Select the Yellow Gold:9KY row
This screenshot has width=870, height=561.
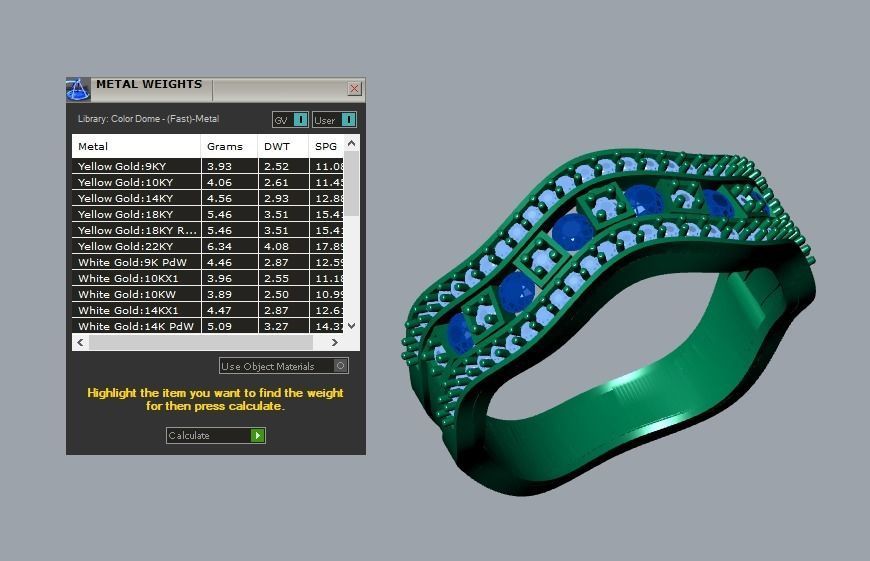tap(208, 166)
